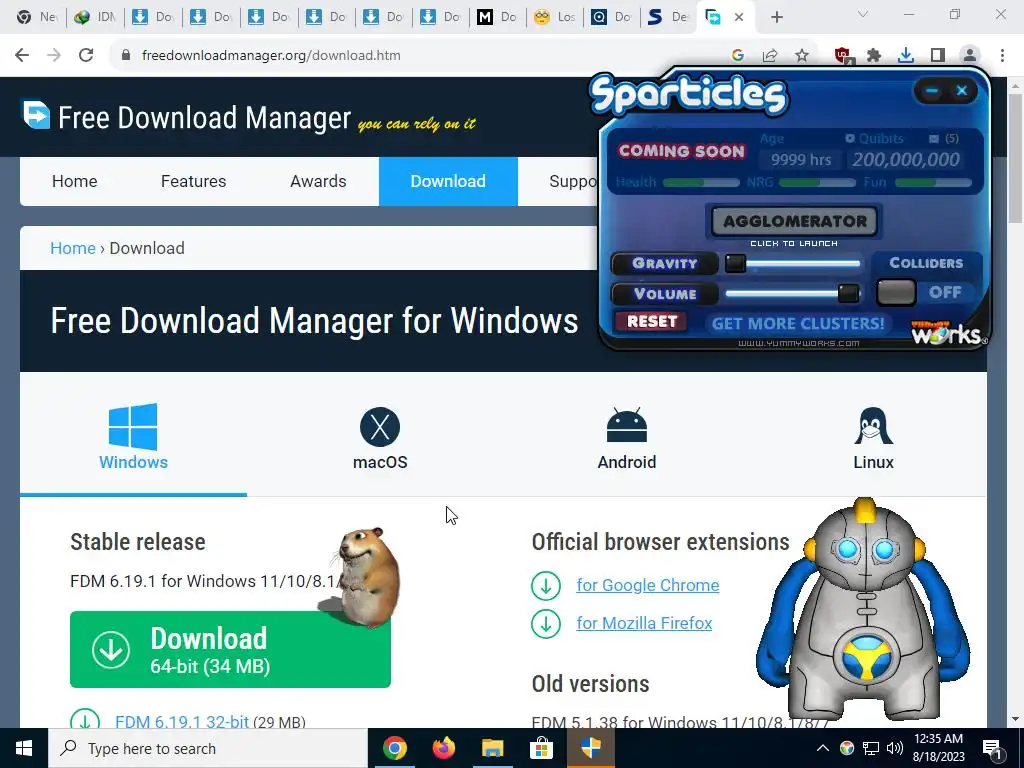
Task: Click the page vertical scrollbar thumb
Action: coord(1015,157)
